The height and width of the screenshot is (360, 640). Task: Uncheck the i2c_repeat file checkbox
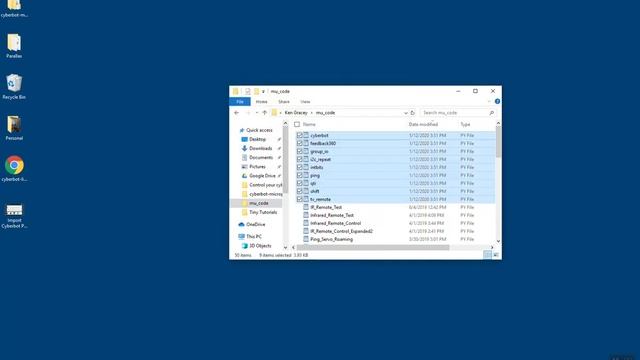[x=300, y=159]
